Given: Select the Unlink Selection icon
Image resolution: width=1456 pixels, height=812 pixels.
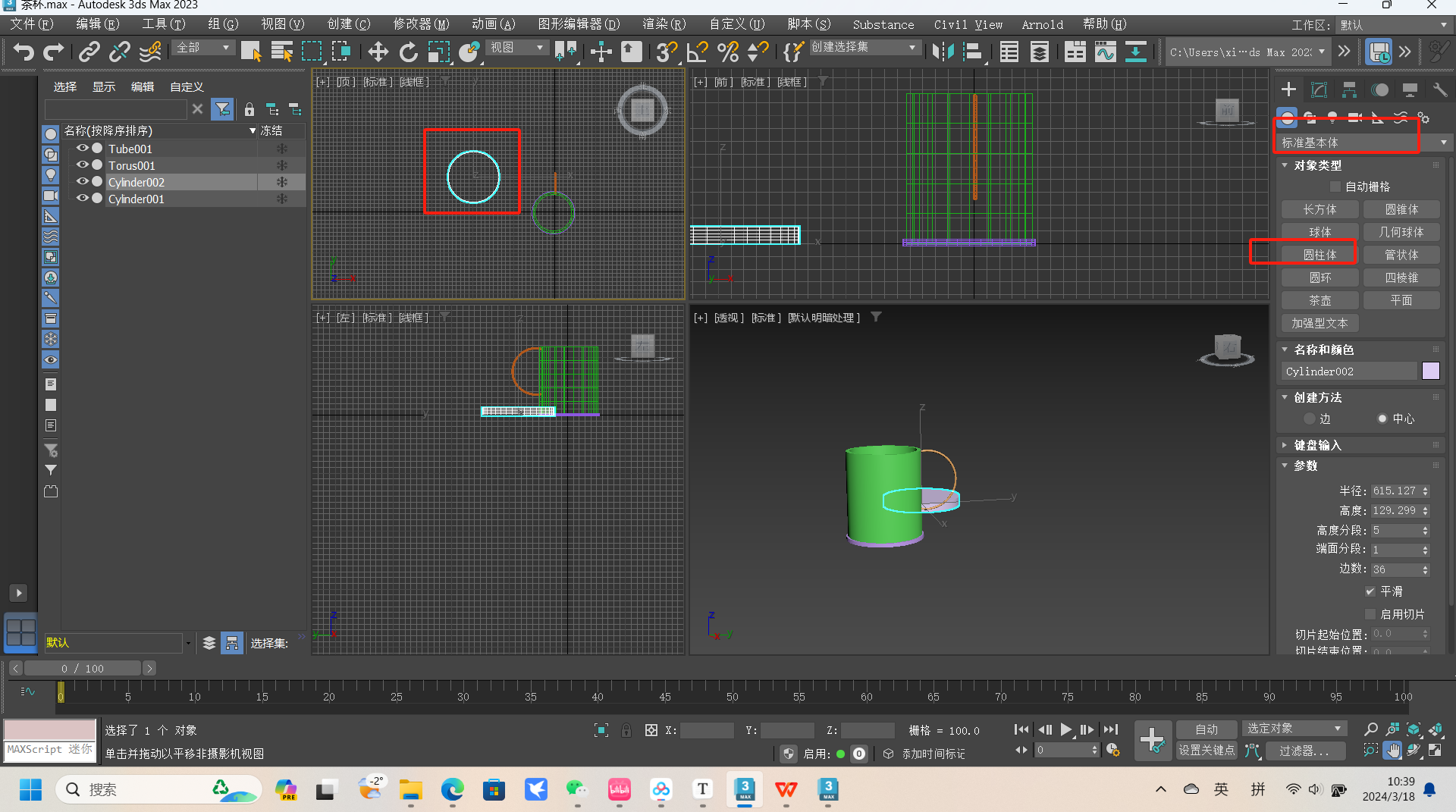Looking at the screenshot, I should [119, 52].
